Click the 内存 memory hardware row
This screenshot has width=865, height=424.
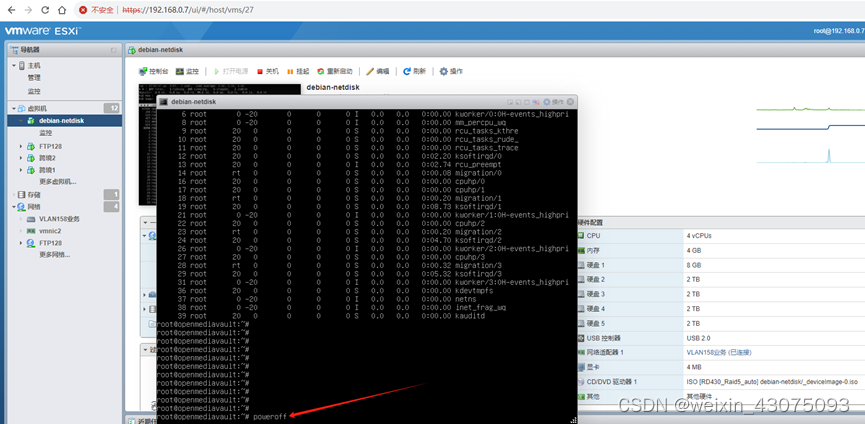click(721, 250)
